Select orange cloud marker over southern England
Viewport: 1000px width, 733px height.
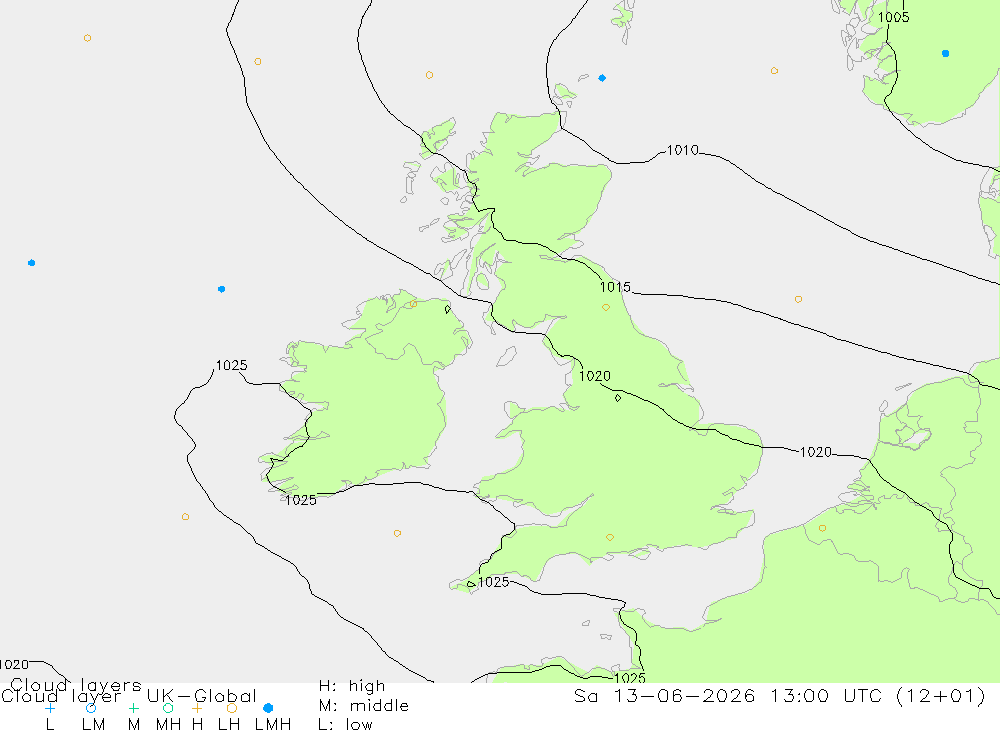(x=610, y=537)
